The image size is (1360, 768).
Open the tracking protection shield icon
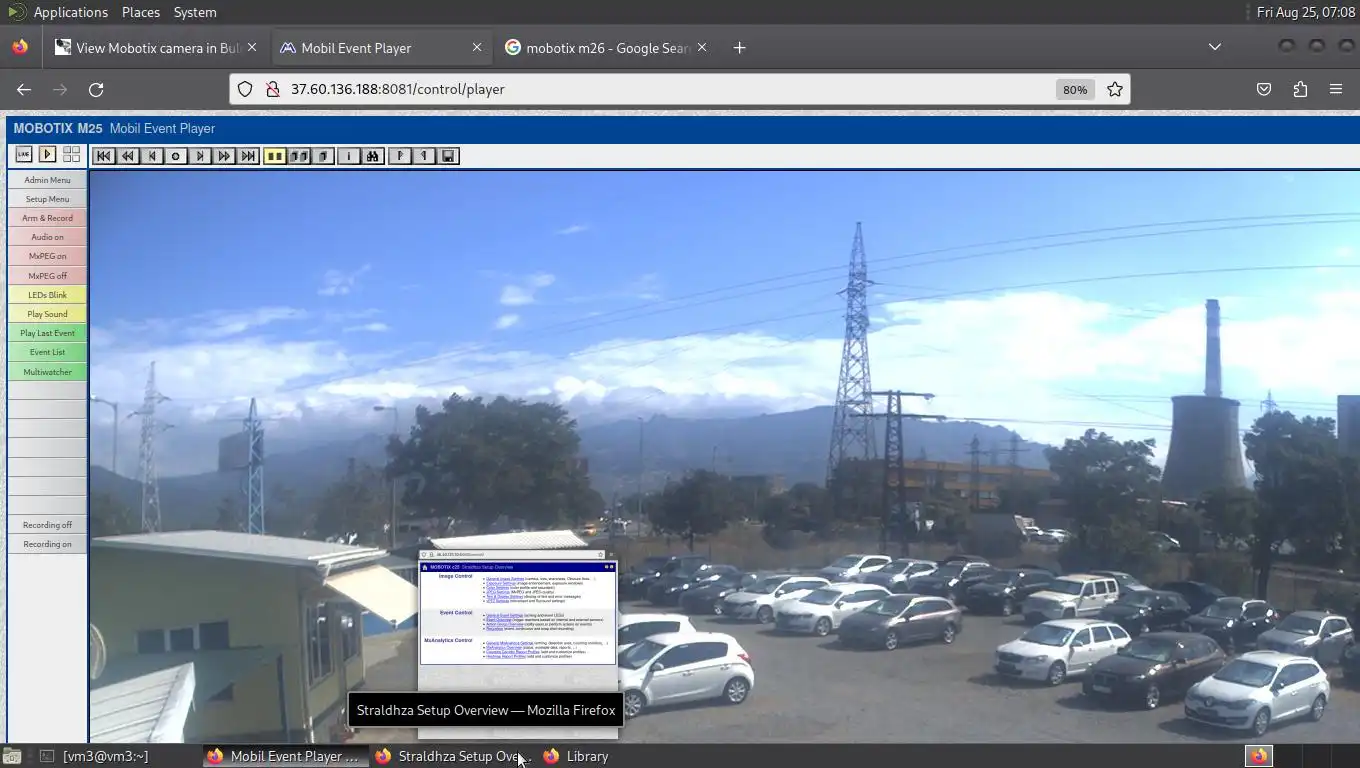tap(245, 89)
